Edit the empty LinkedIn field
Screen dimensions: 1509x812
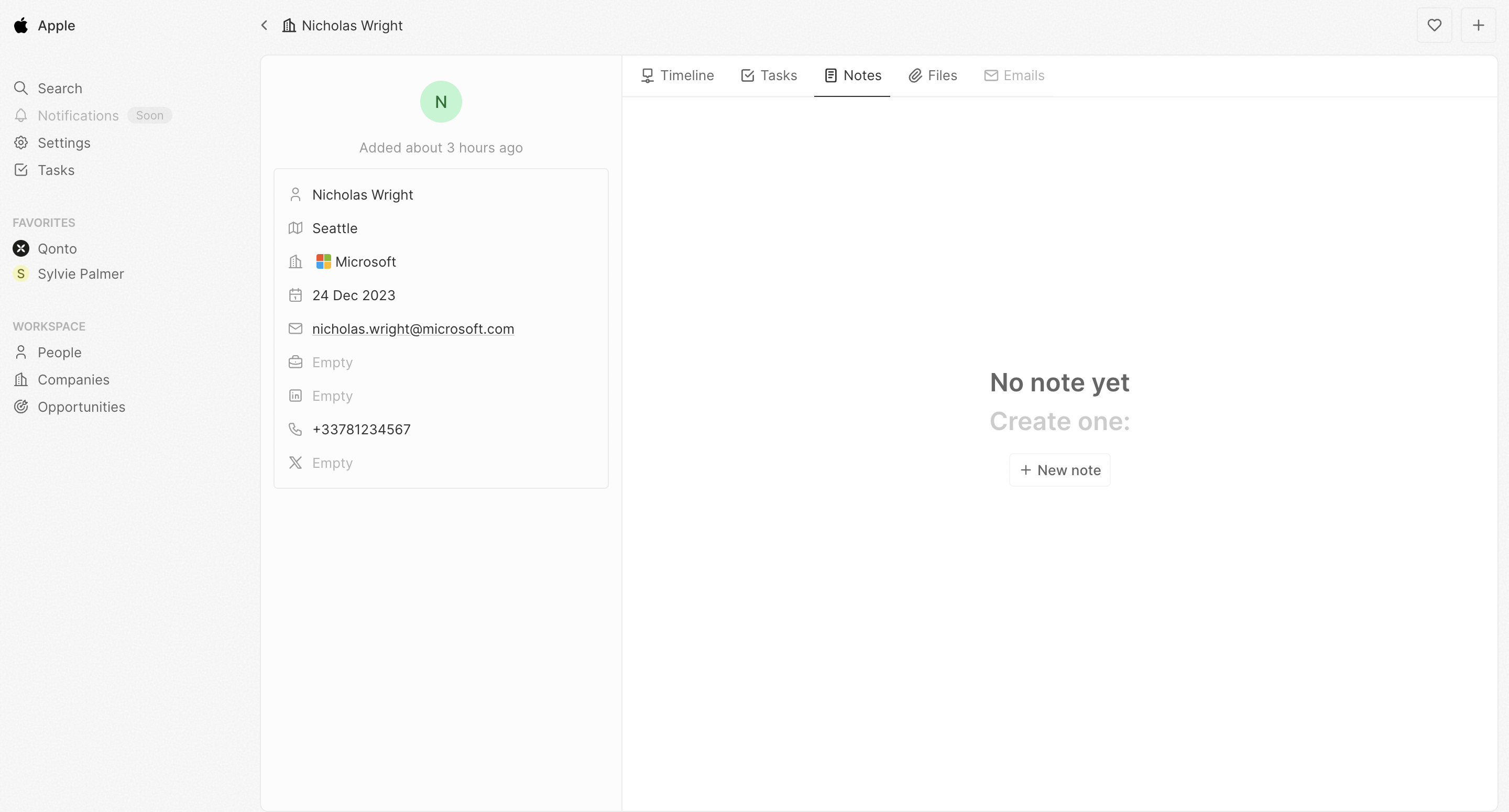[332, 396]
